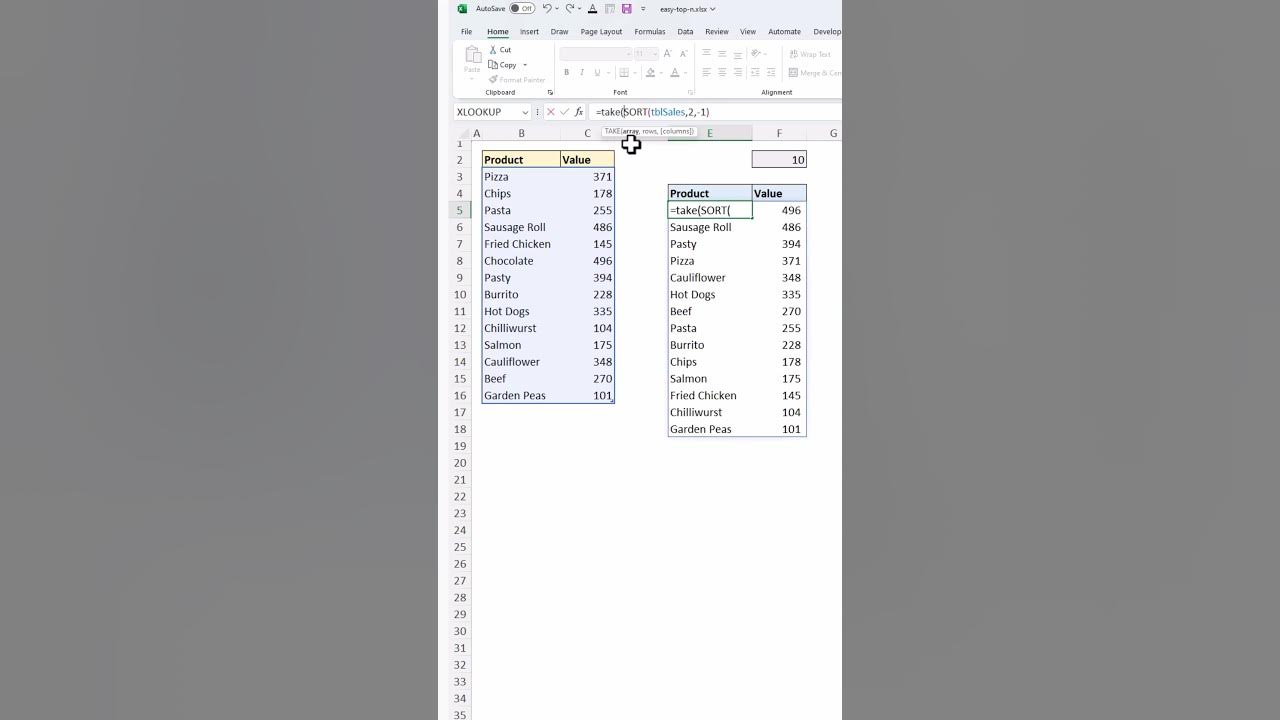Click the Bottom Align icon
This screenshot has height=720, width=1280.
[x=738, y=54]
